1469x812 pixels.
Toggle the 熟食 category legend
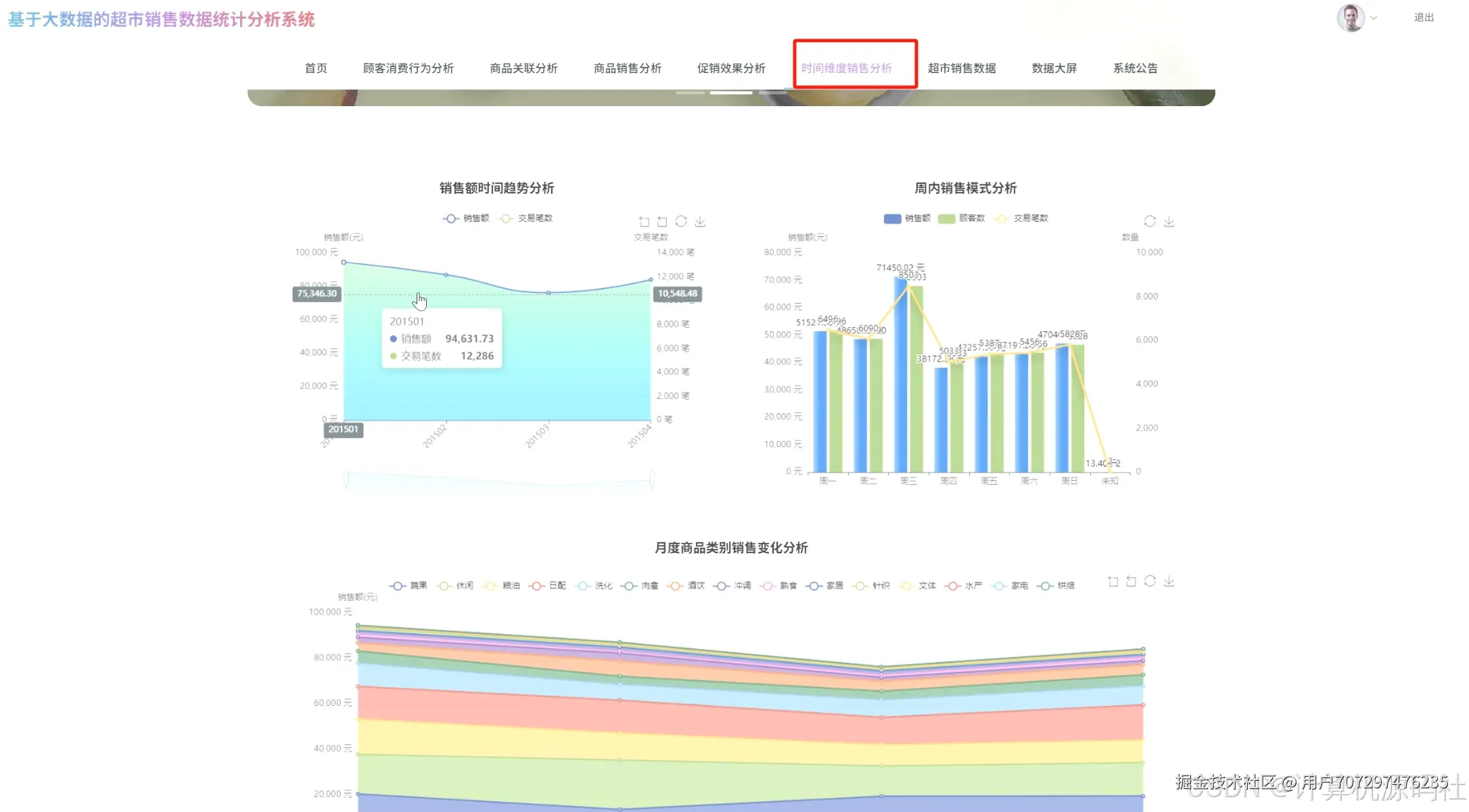tap(778, 586)
